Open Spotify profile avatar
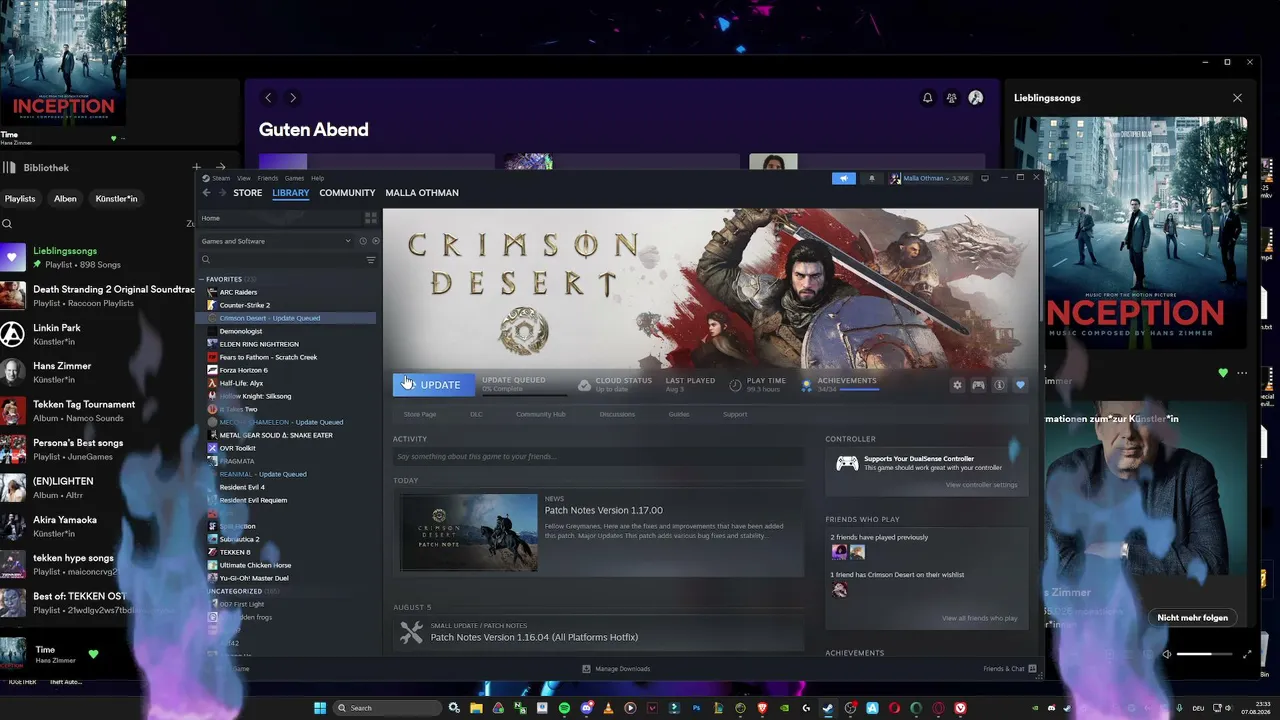 pos(976,98)
